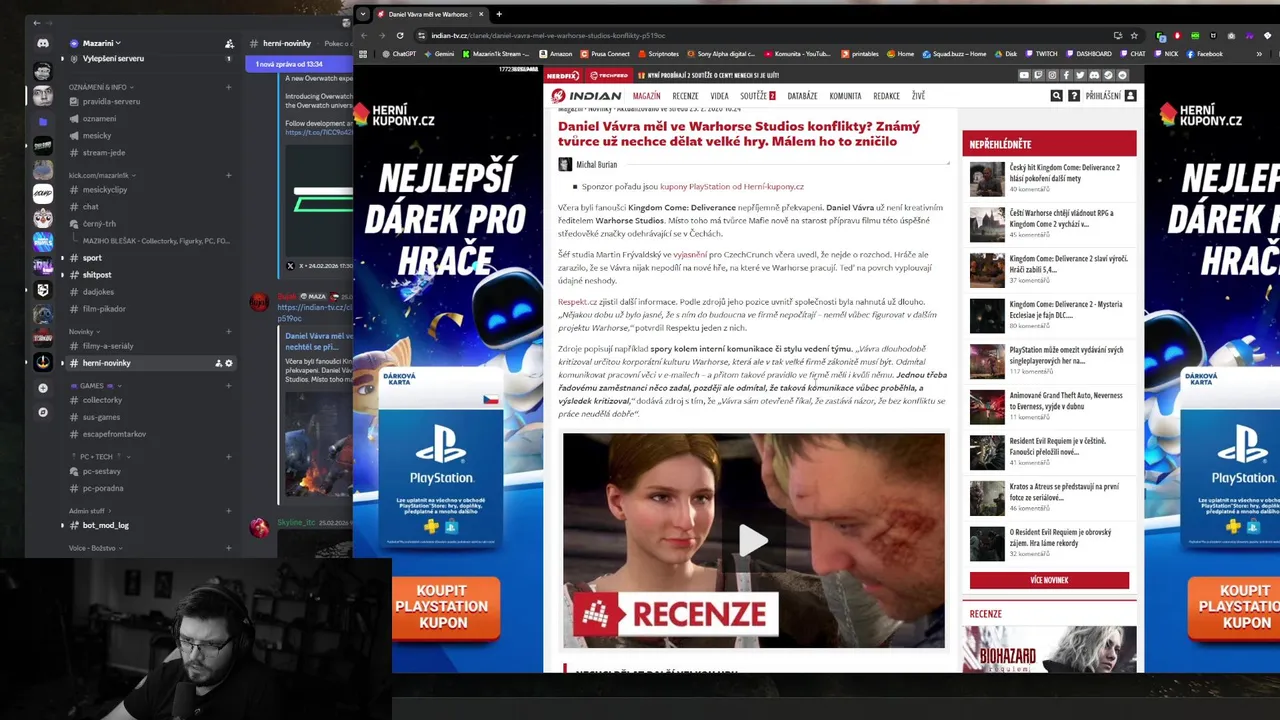
Task: Collapse the Admin stuff category
Action: coord(89,511)
